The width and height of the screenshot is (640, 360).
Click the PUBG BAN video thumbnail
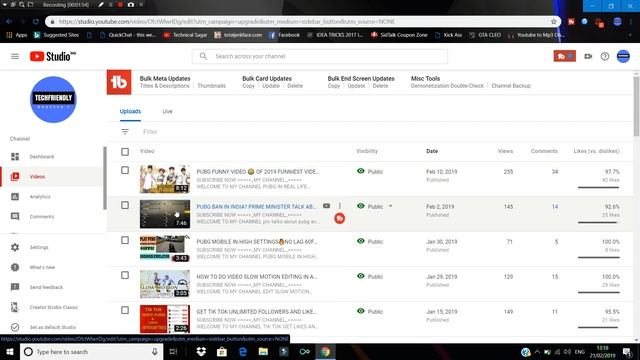click(165, 214)
